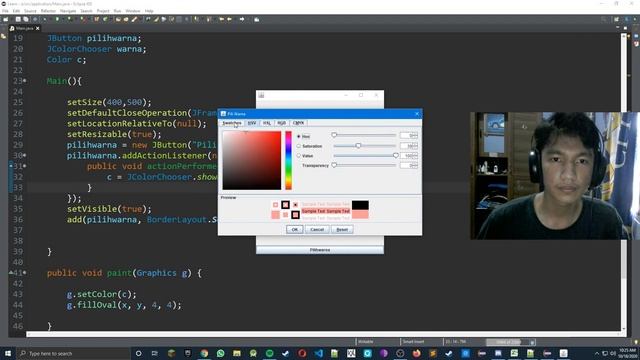Click Cancel in the color dialog

tap(317, 230)
